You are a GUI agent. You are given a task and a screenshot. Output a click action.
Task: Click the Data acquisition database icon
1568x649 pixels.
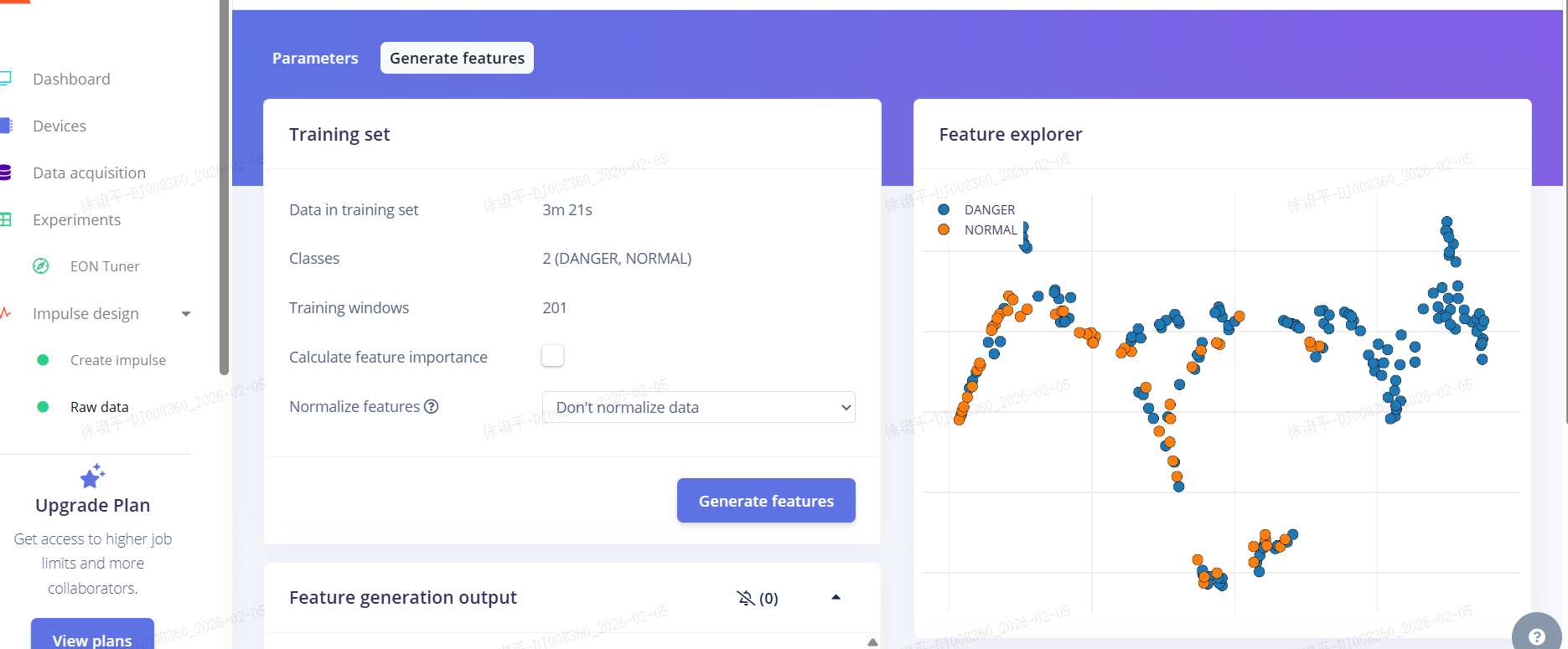tap(6, 173)
